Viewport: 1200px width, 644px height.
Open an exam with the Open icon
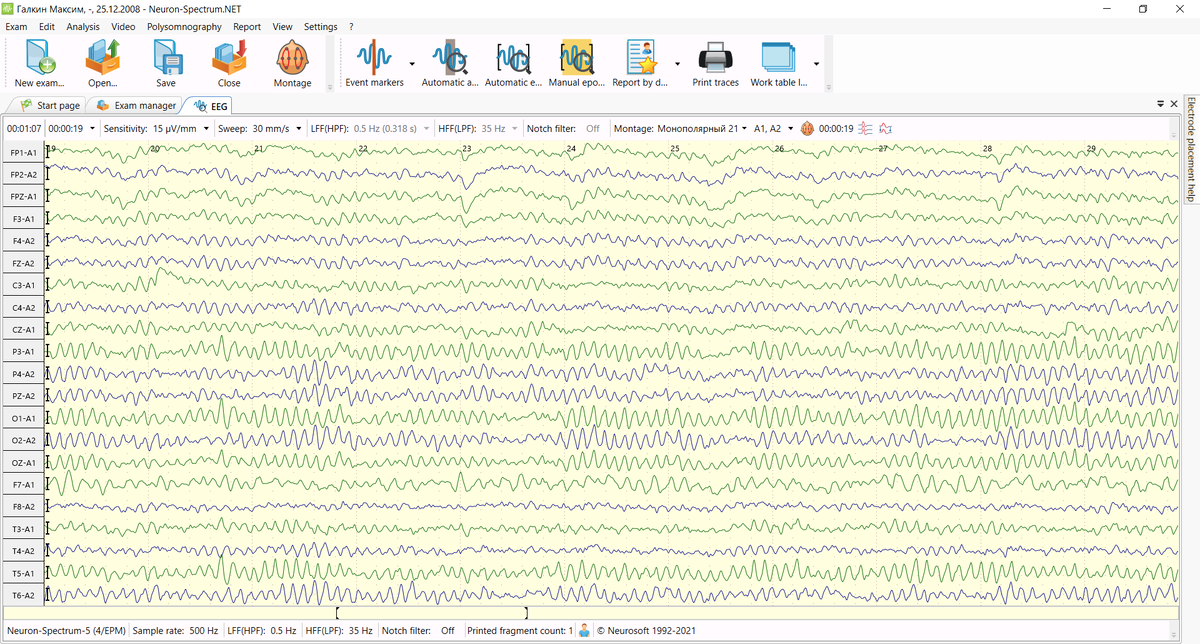pyautogui.click(x=102, y=57)
